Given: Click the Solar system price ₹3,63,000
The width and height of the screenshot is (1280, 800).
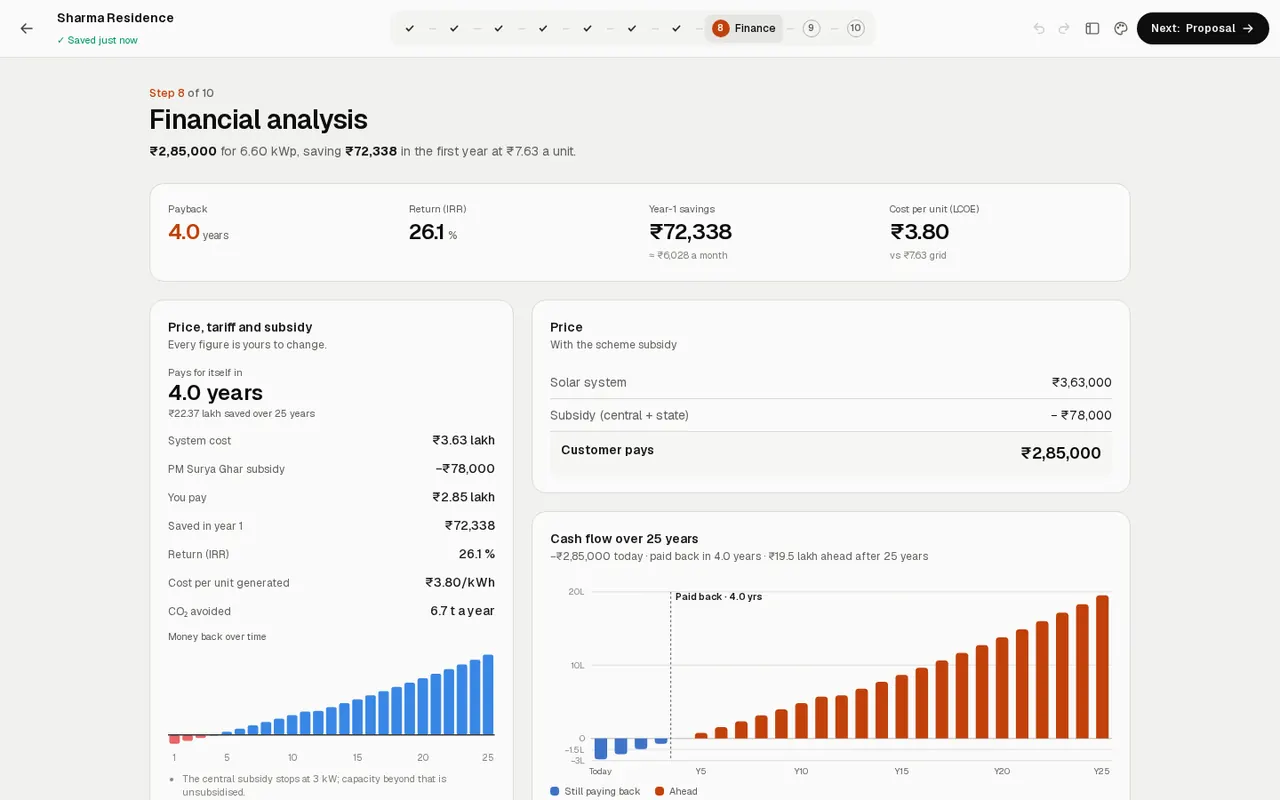Looking at the screenshot, I should pyautogui.click(x=1081, y=382).
